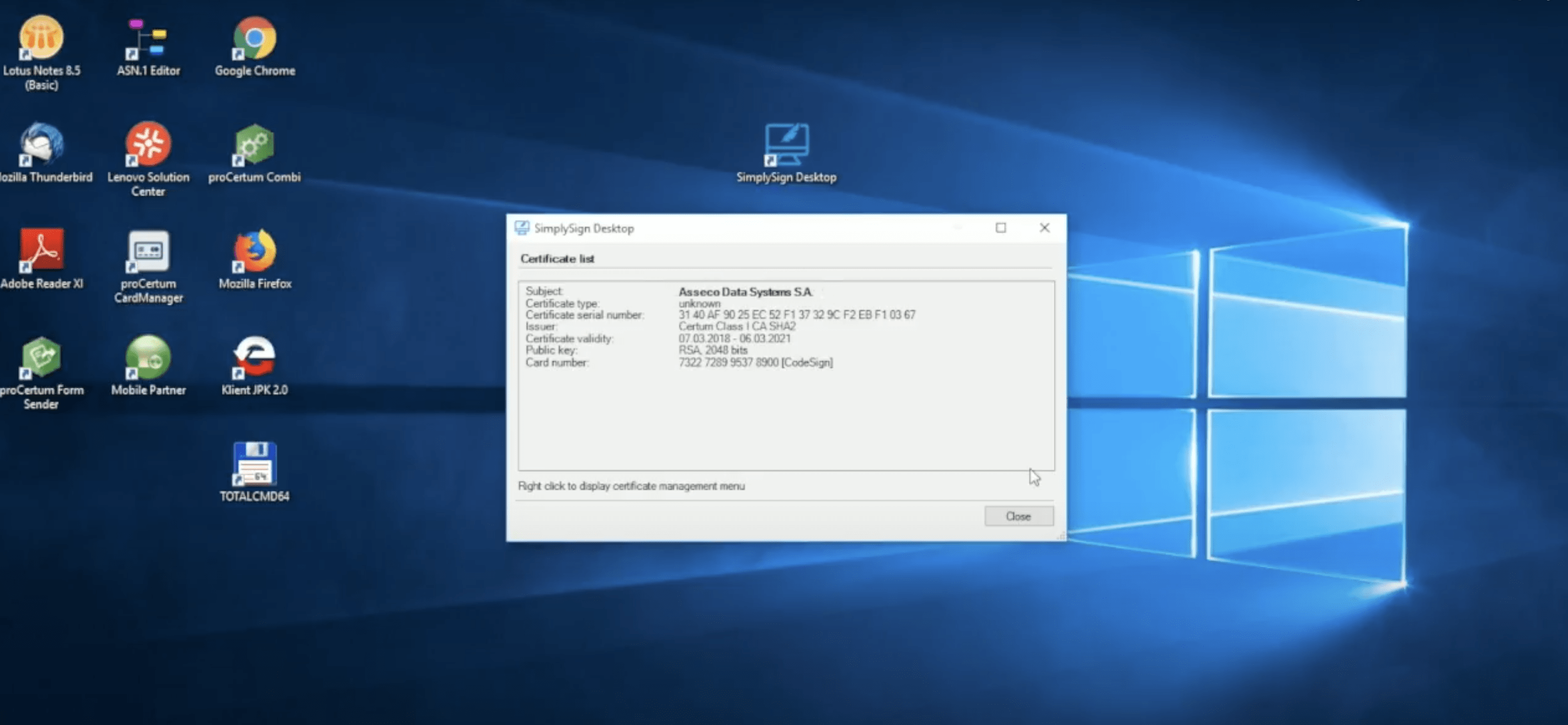Click the Public key: field label
The width and height of the screenshot is (1568, 725).
click(x=551, y=350)
